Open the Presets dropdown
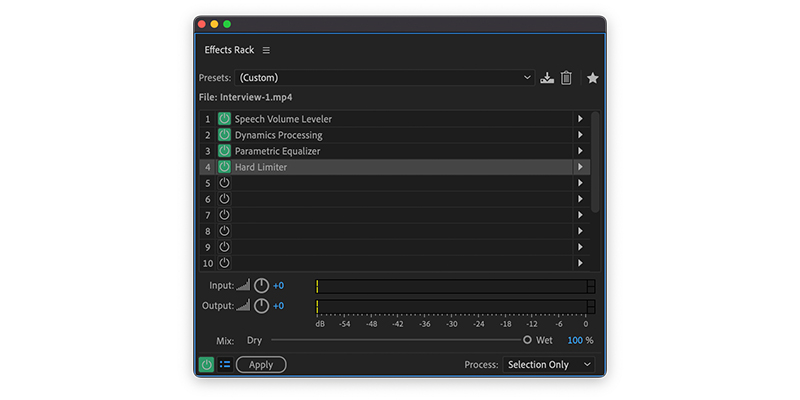Screen dimensions: 800x400 point(385,78)
